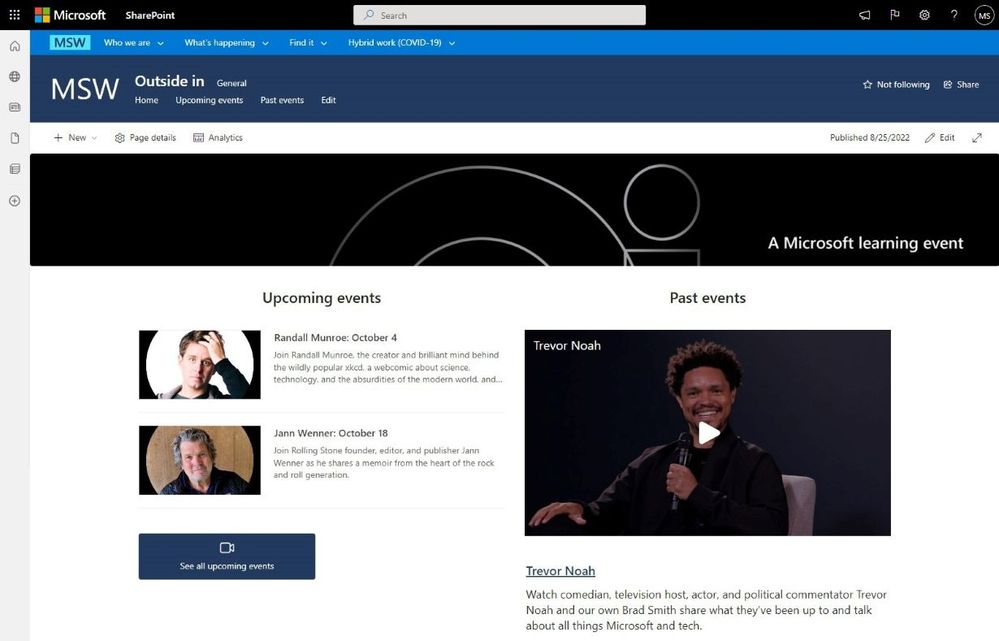Viewport: 999px width, 641px height.
Task: Click the General label beside site title
Action: click(231, 83)
